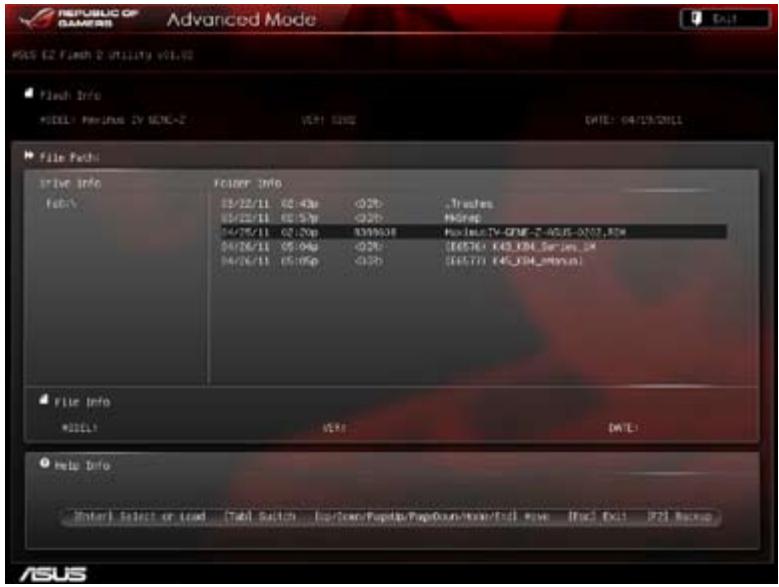Click the File Info DATE label

623,428
